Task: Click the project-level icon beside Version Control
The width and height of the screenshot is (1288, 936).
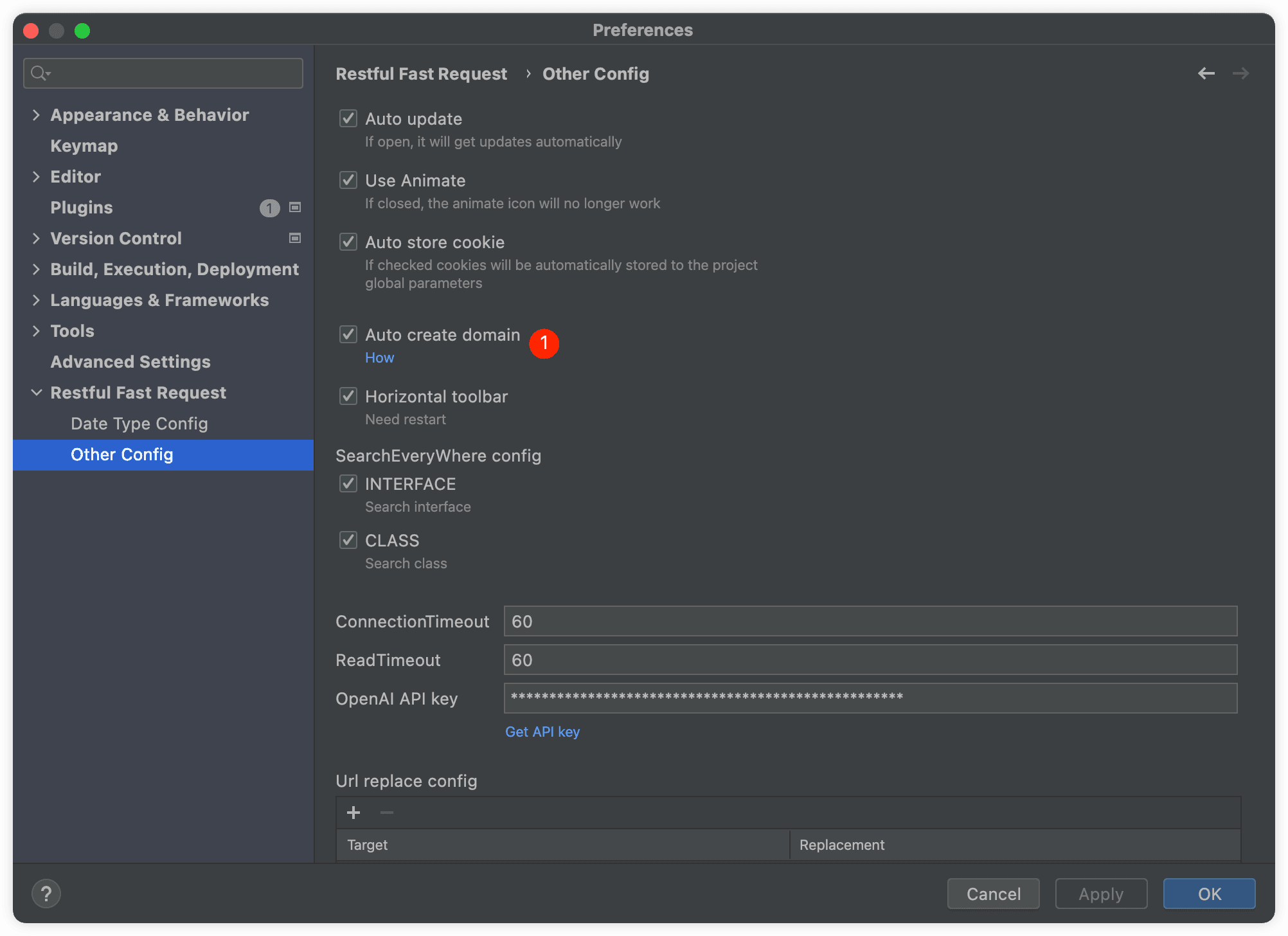Action: [295, 238]
